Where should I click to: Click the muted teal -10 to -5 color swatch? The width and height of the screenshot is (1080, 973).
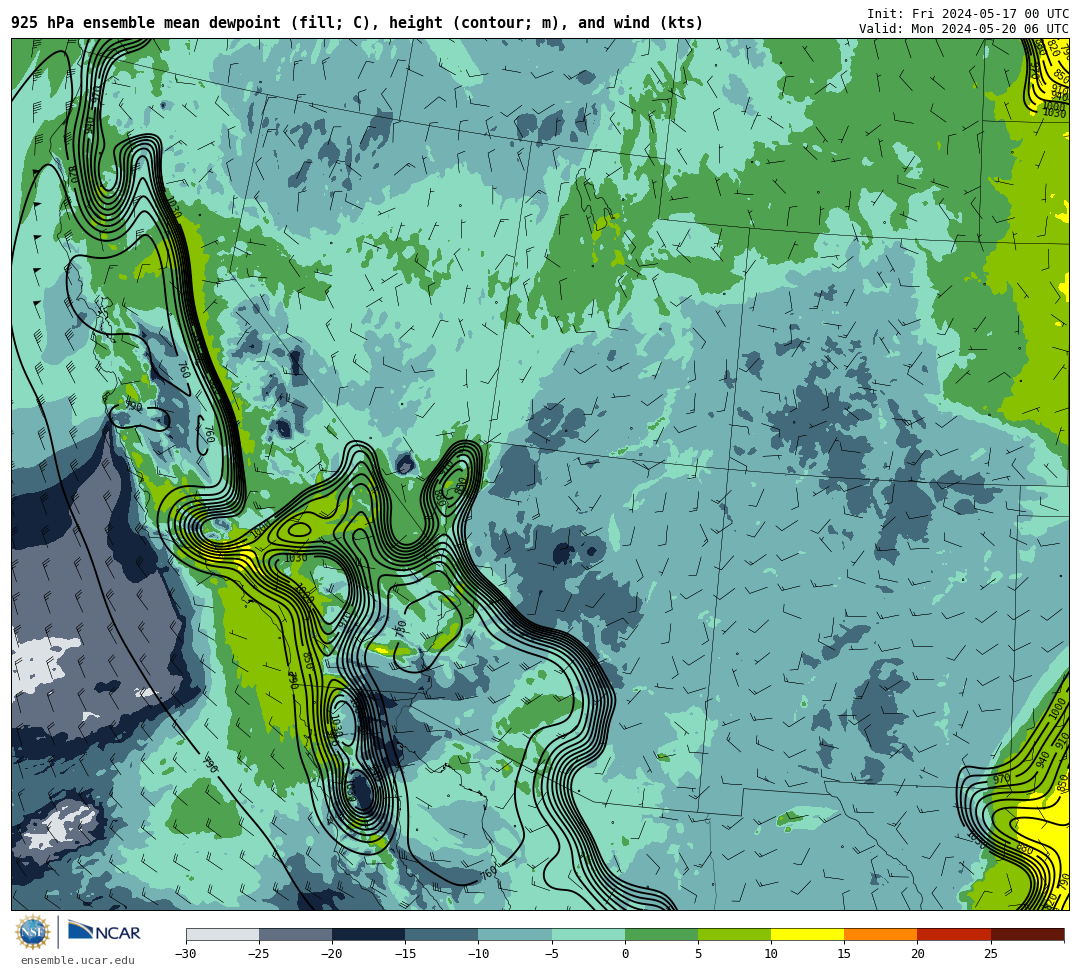coord(515,934)
